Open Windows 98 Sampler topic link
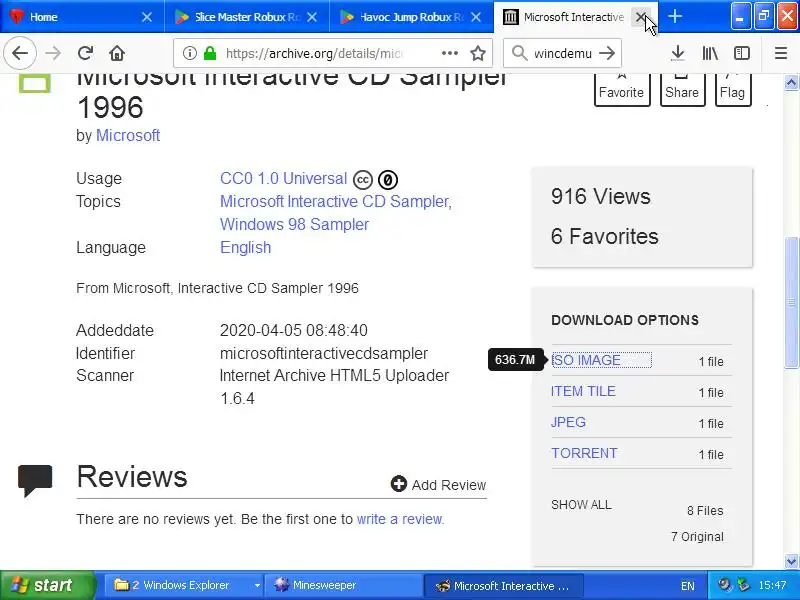Screen dimensions: 800x600 tap(294, 224)
